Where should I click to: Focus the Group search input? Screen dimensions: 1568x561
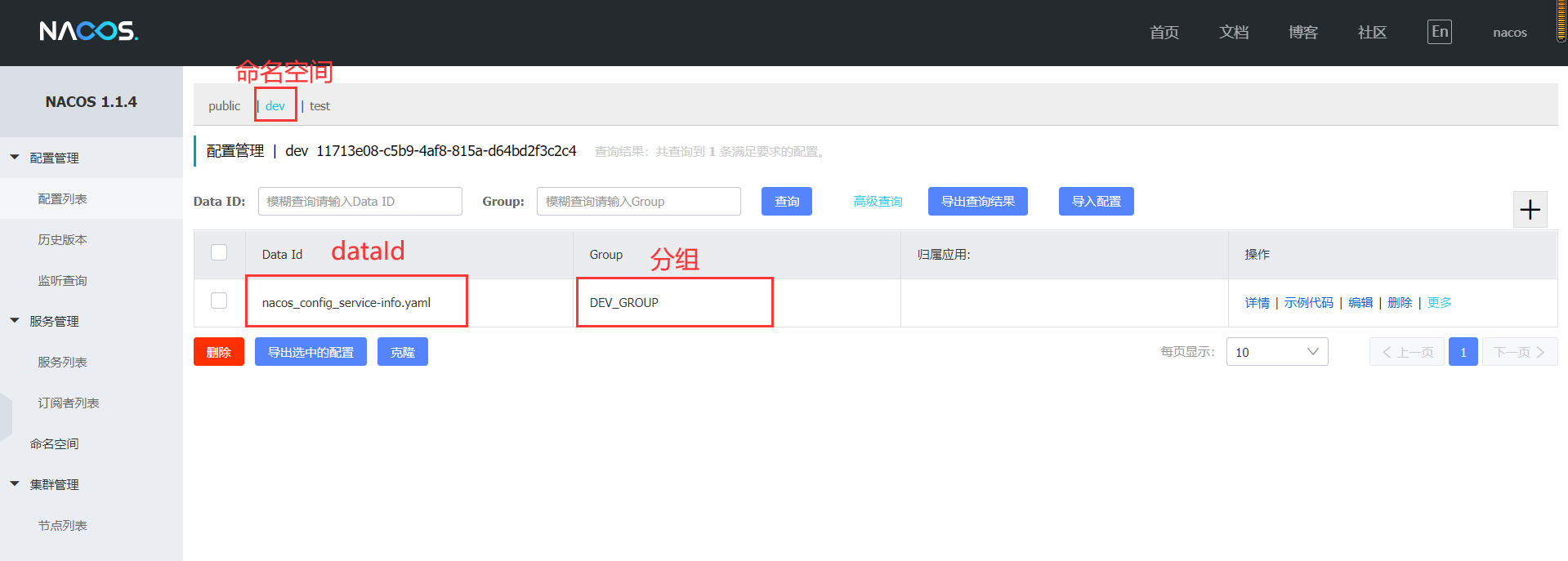[x=639, y=202]
